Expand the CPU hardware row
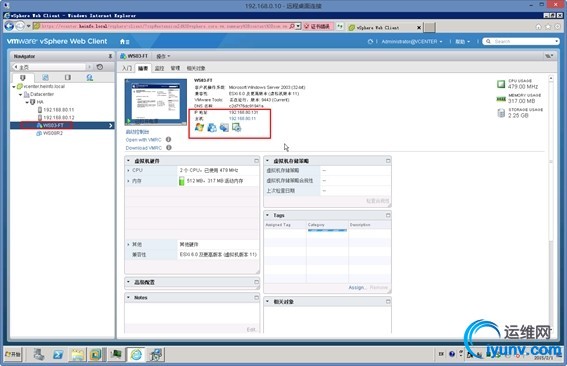The image size is (567, 366). coord(128,170)
